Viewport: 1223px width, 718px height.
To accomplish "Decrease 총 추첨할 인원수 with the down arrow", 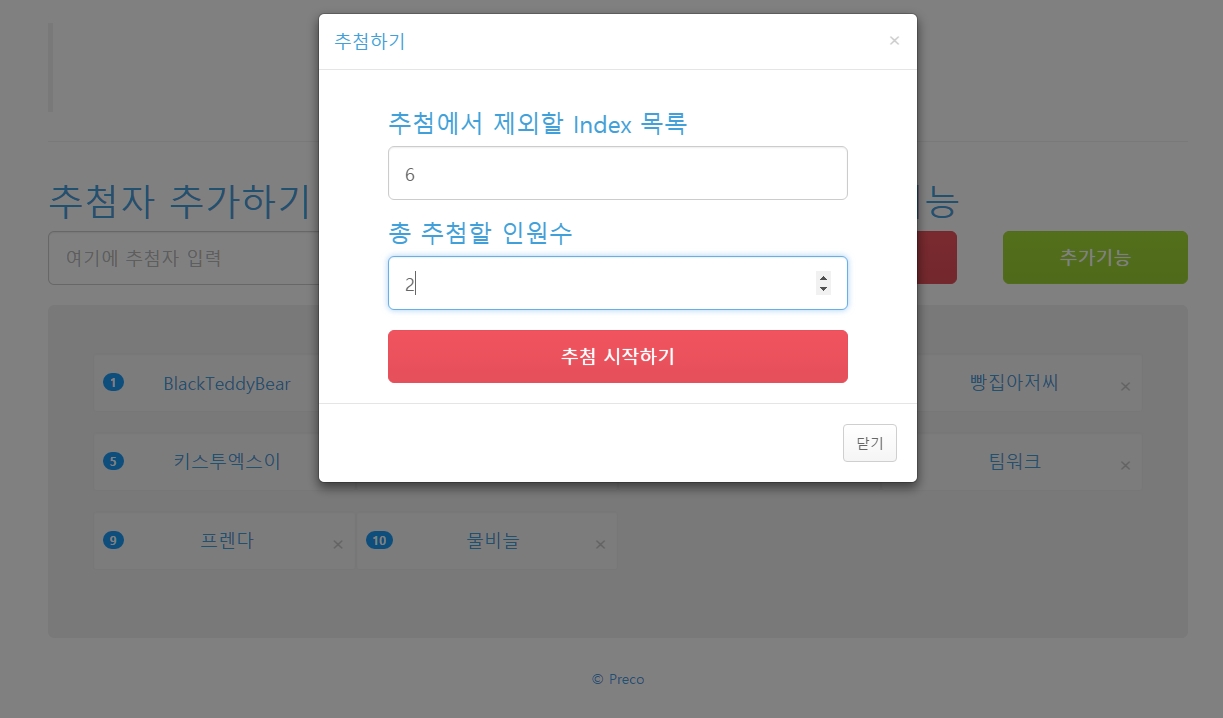I will click(x=823, y=289).
